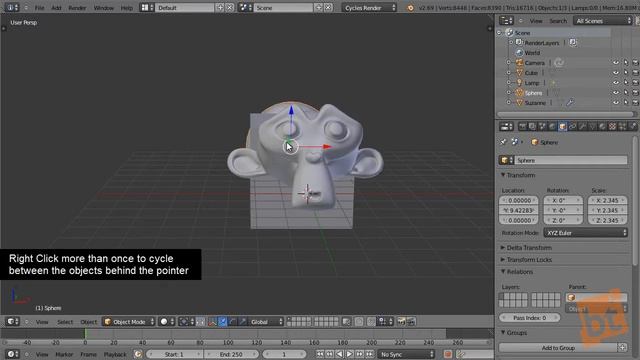Open the Scene properties tab
Viewport: 640px width, 360px height.
(x=542, y=127)
